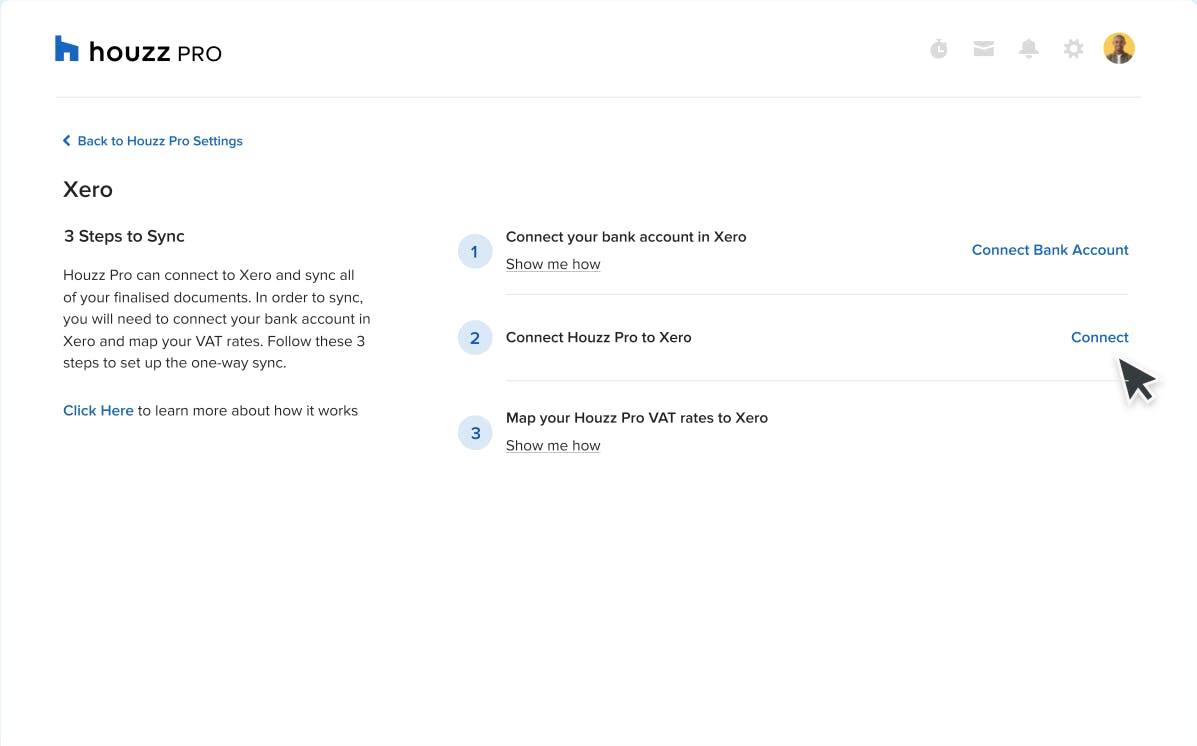This screenshot has height=746, width=1197.
Task: Open the user profile avatar
Action: [1118, 48]
